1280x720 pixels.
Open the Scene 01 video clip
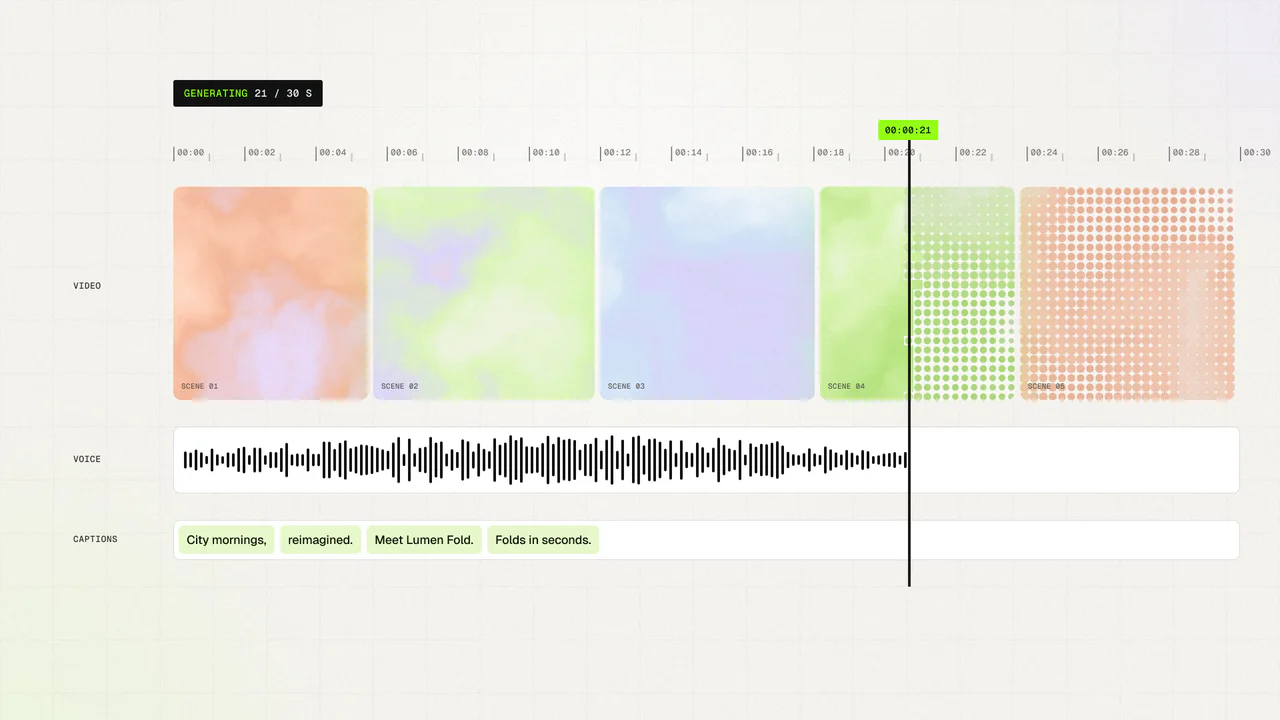pos(271,293)
